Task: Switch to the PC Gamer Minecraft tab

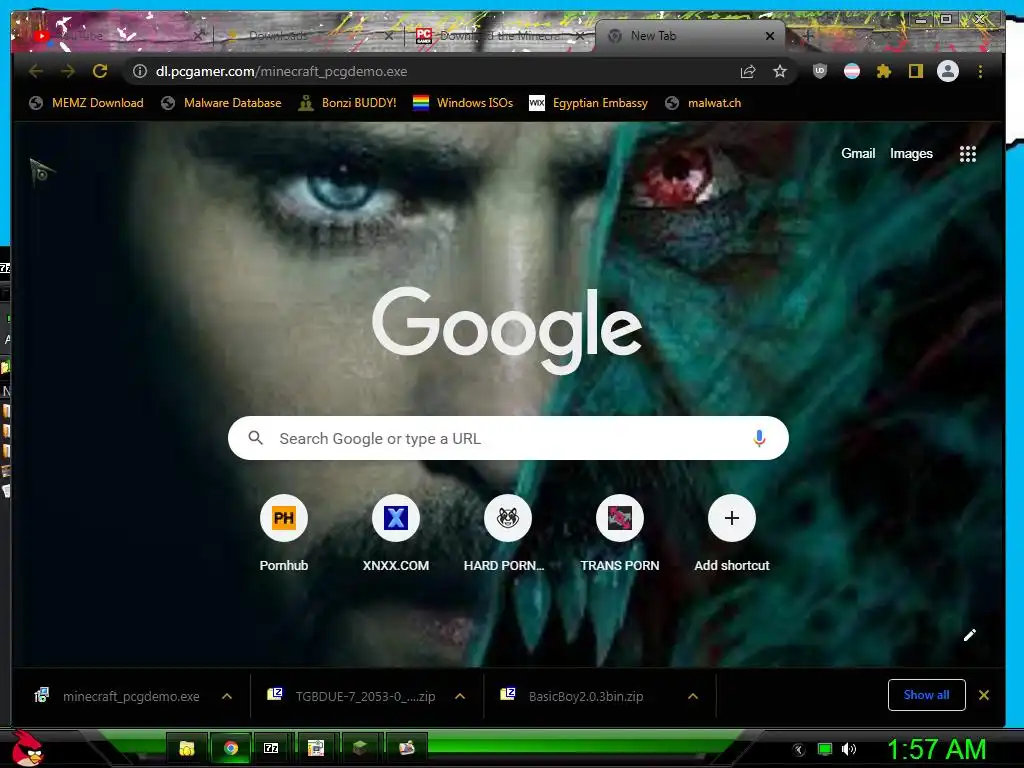Action: pos(500,36)
